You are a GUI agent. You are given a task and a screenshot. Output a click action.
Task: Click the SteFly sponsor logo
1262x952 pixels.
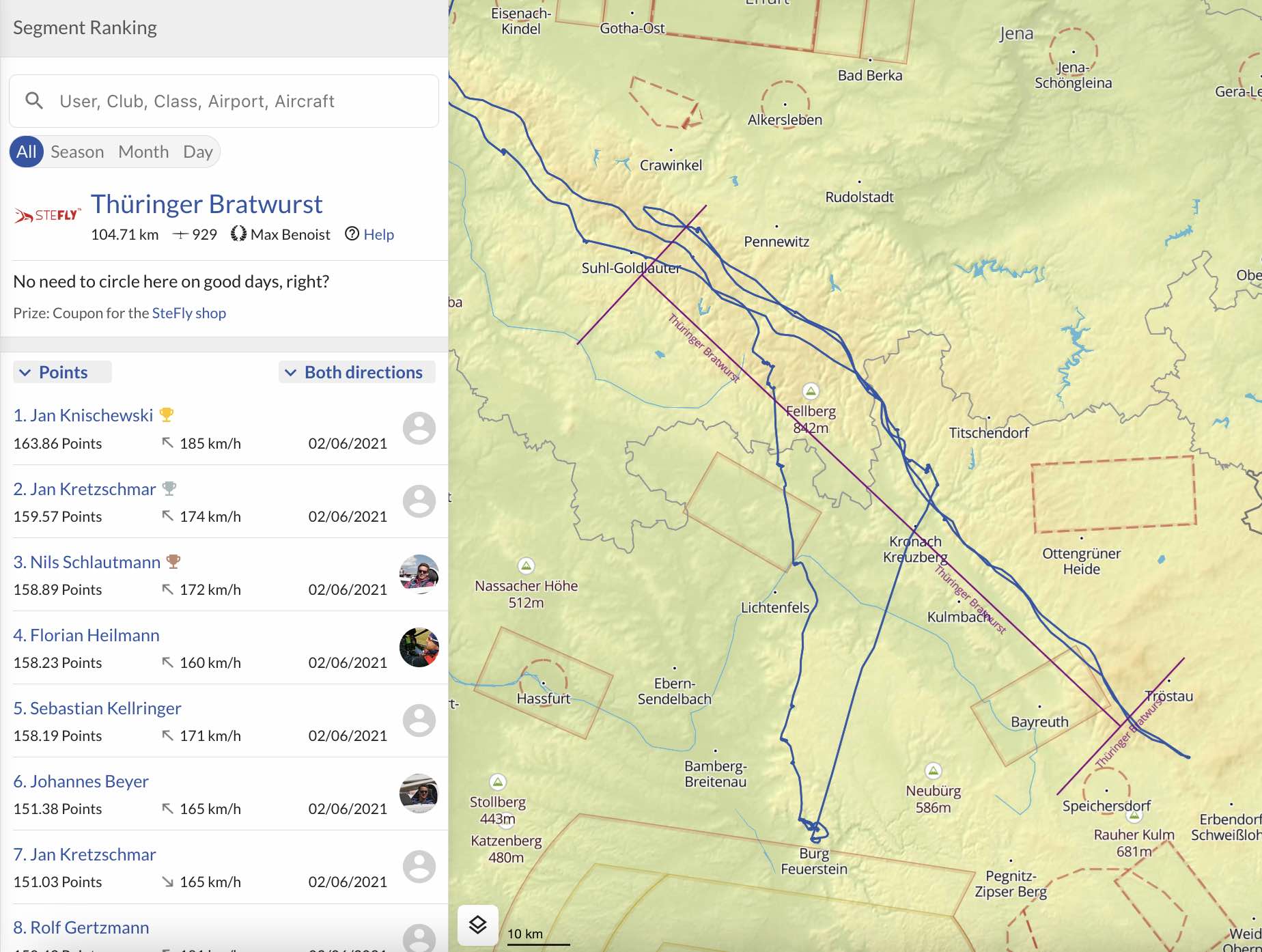(48, 216)
